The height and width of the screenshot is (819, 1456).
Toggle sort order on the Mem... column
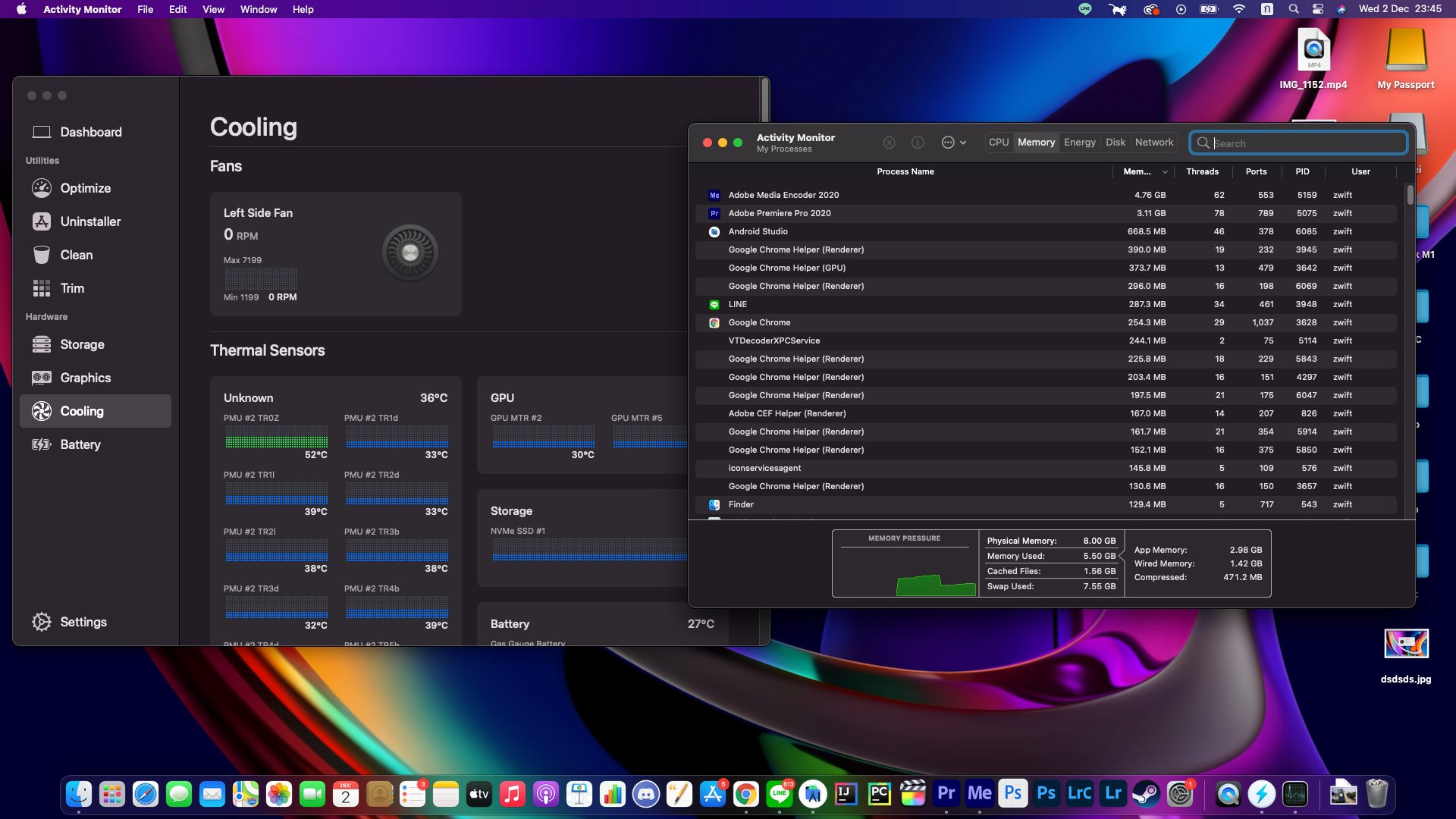point(1144,172)
